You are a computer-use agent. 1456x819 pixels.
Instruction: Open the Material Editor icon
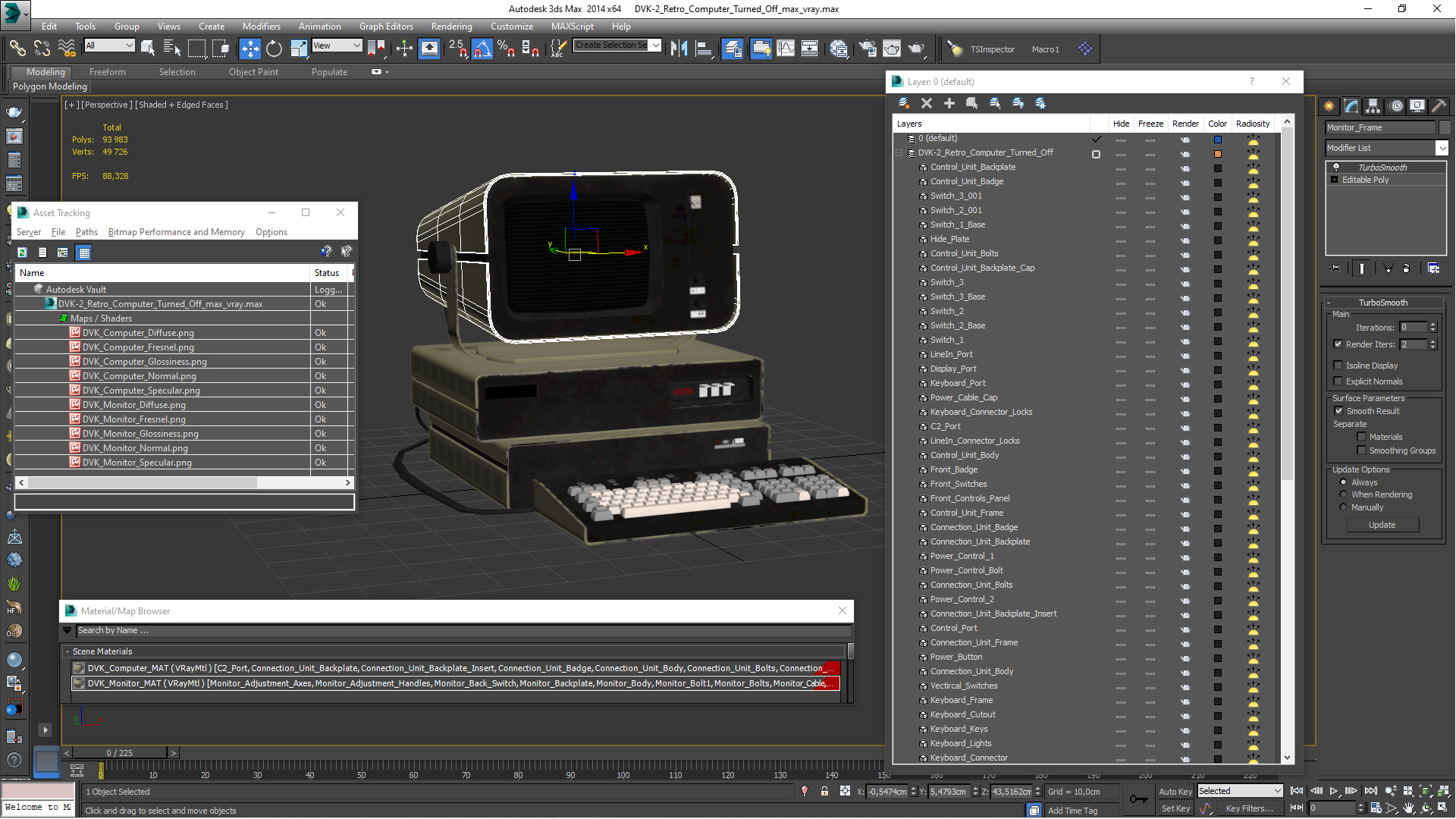click(839, 49)
